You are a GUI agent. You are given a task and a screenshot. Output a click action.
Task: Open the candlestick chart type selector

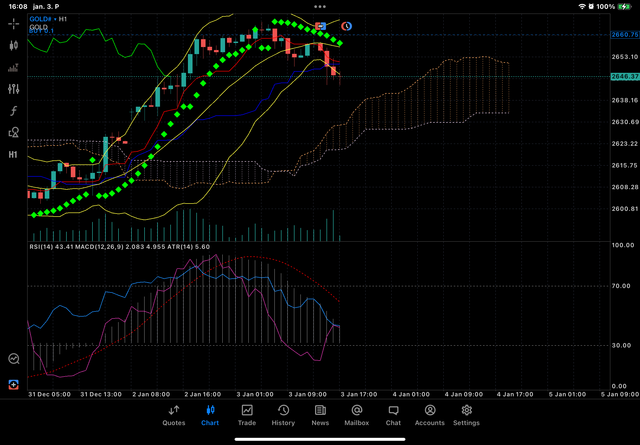pos(13,45)
